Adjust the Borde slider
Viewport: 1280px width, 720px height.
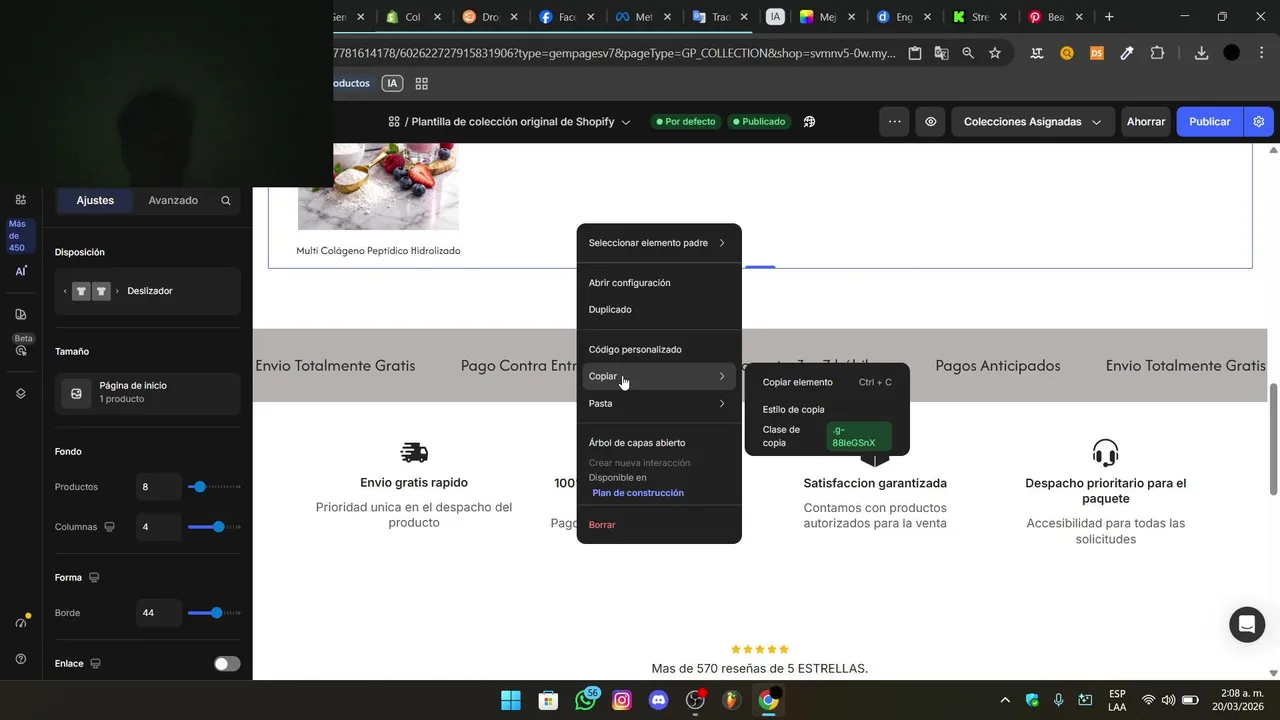click(214, 613)
